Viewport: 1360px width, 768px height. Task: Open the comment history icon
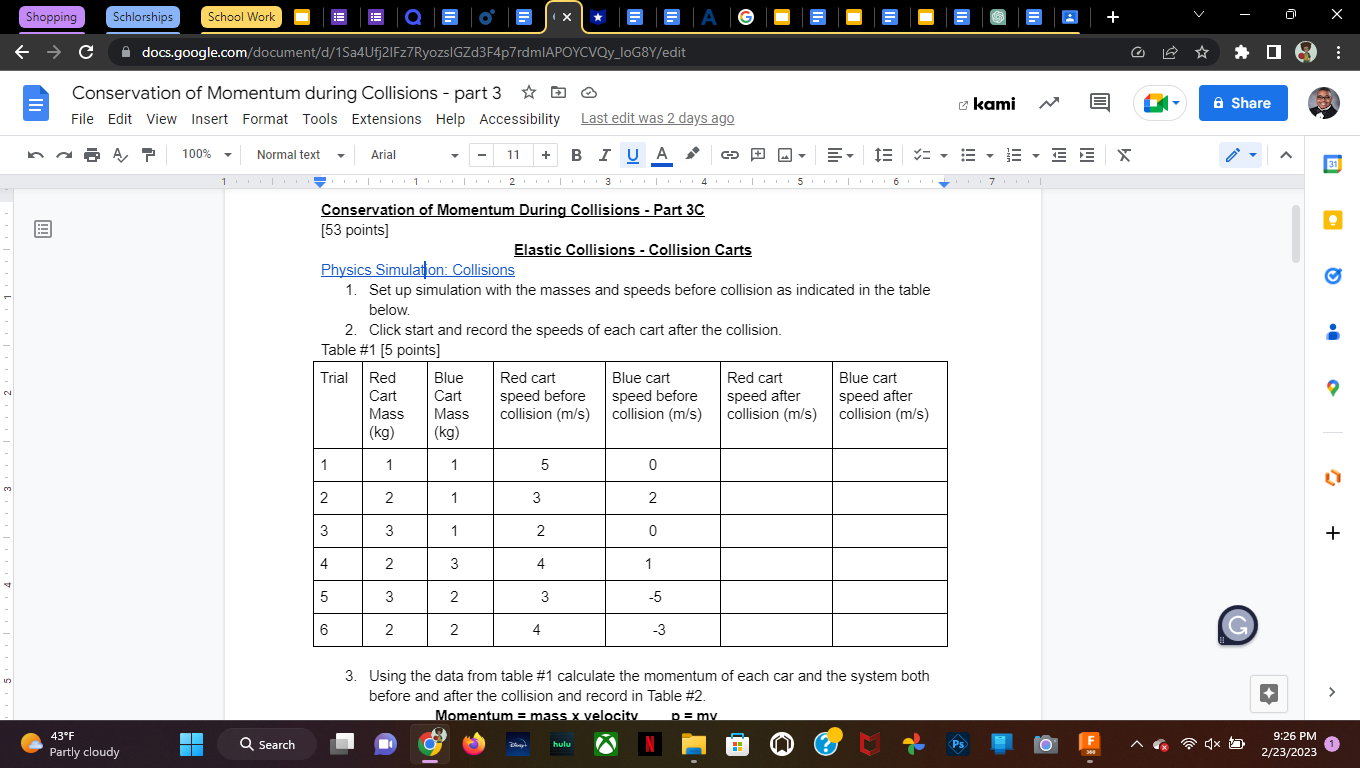coord(1100,103)
